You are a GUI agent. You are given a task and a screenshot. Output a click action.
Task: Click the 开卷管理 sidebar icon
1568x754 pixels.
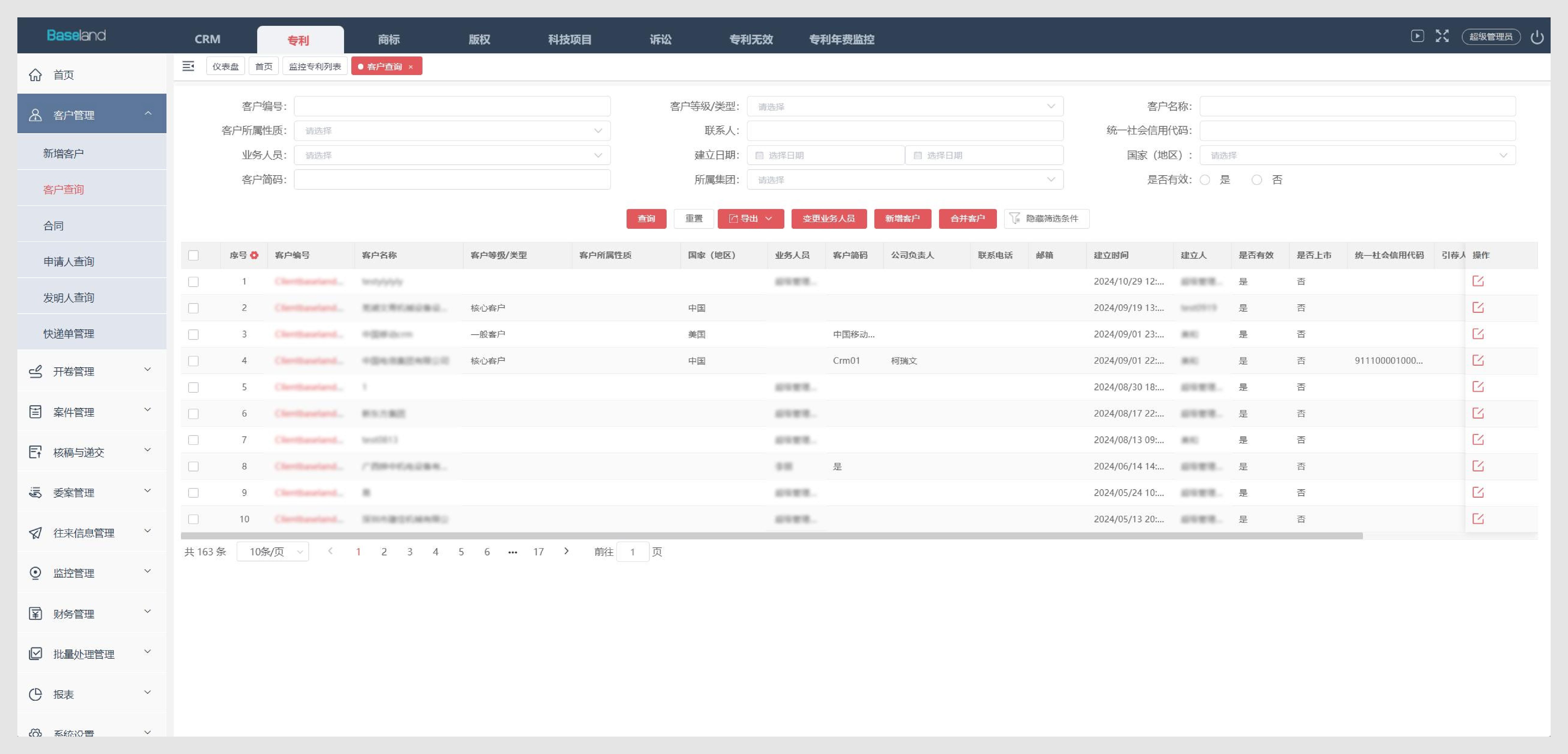[35, 371]
